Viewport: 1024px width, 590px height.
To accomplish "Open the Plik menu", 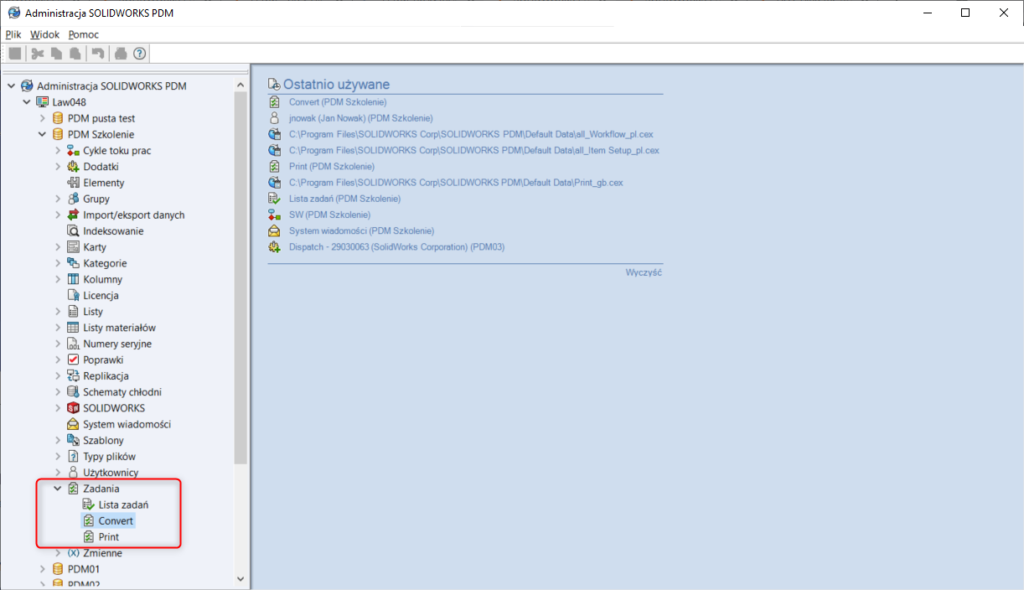I will tap(13, 34).
